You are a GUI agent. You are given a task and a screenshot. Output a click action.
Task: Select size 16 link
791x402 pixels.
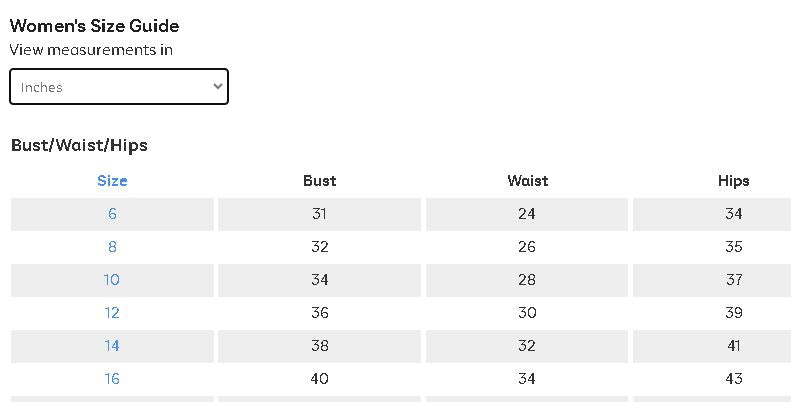tap(111, 378)
